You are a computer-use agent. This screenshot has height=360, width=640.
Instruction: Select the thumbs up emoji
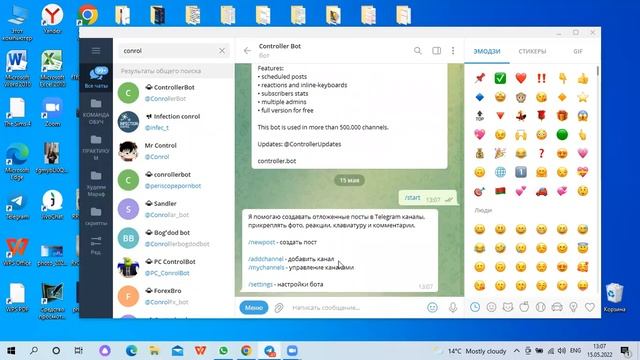[x=583, y=78]
